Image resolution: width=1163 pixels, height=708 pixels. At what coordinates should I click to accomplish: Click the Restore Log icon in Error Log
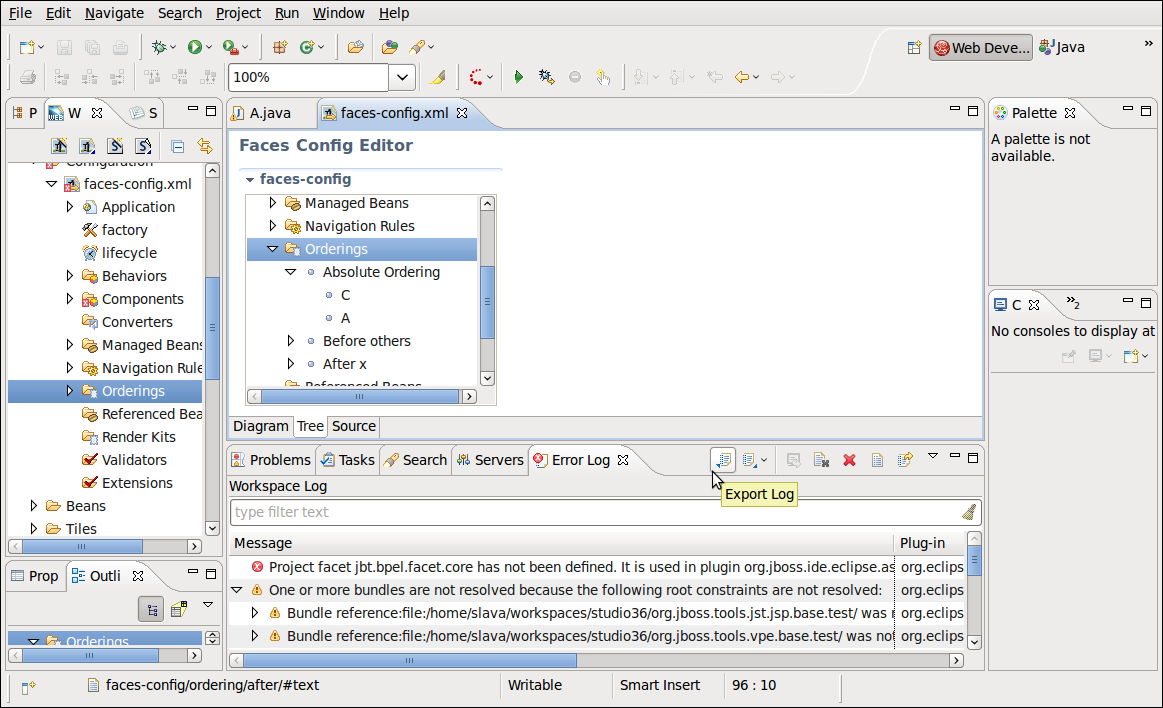(x=905, y=460)
